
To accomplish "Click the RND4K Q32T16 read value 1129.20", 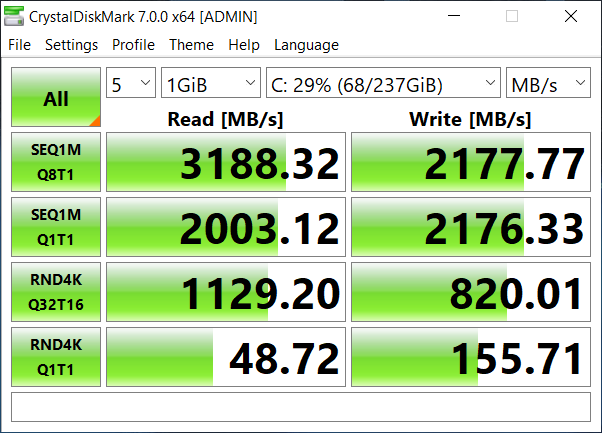I will click(x=226, y=292).
